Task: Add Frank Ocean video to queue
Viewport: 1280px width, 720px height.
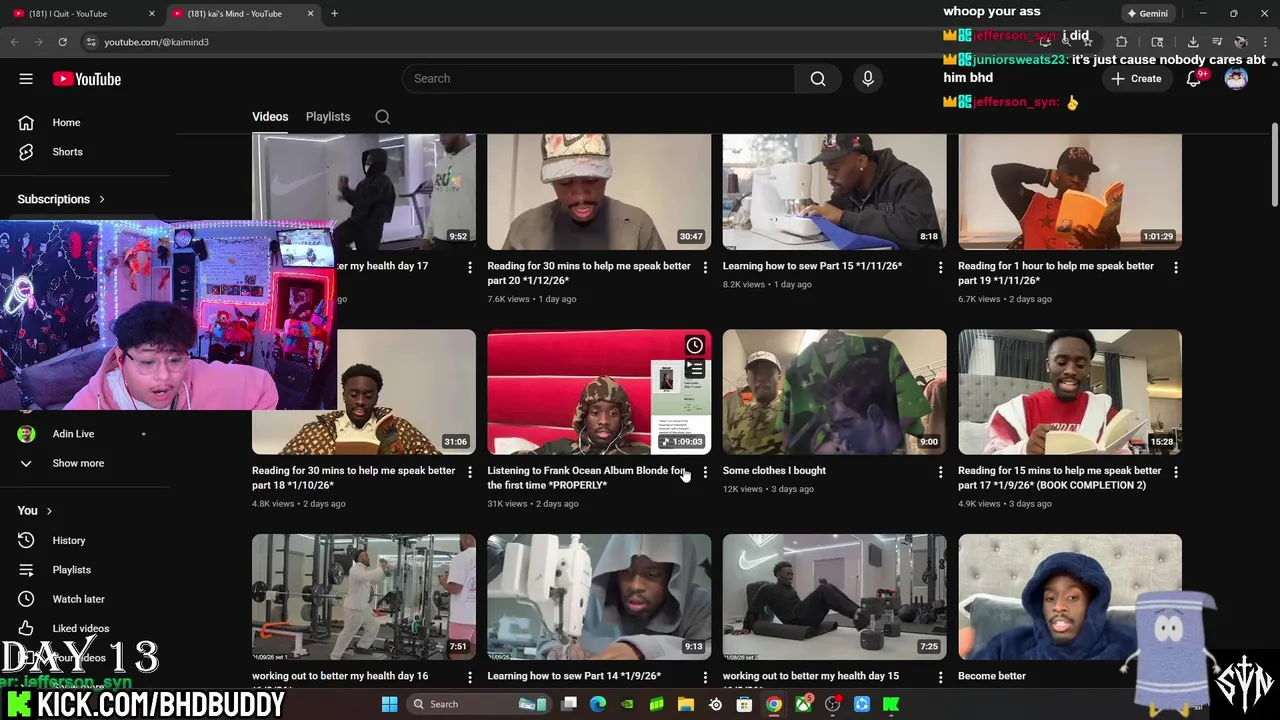Action: (695, 370)
